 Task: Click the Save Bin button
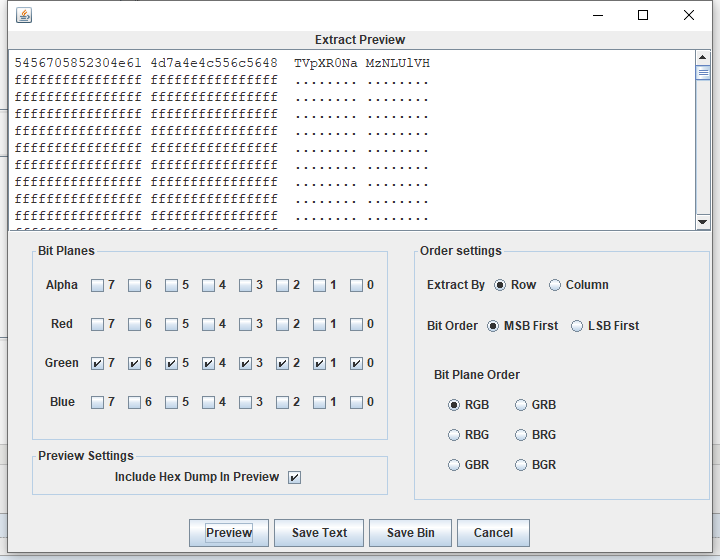coord(411,533)
